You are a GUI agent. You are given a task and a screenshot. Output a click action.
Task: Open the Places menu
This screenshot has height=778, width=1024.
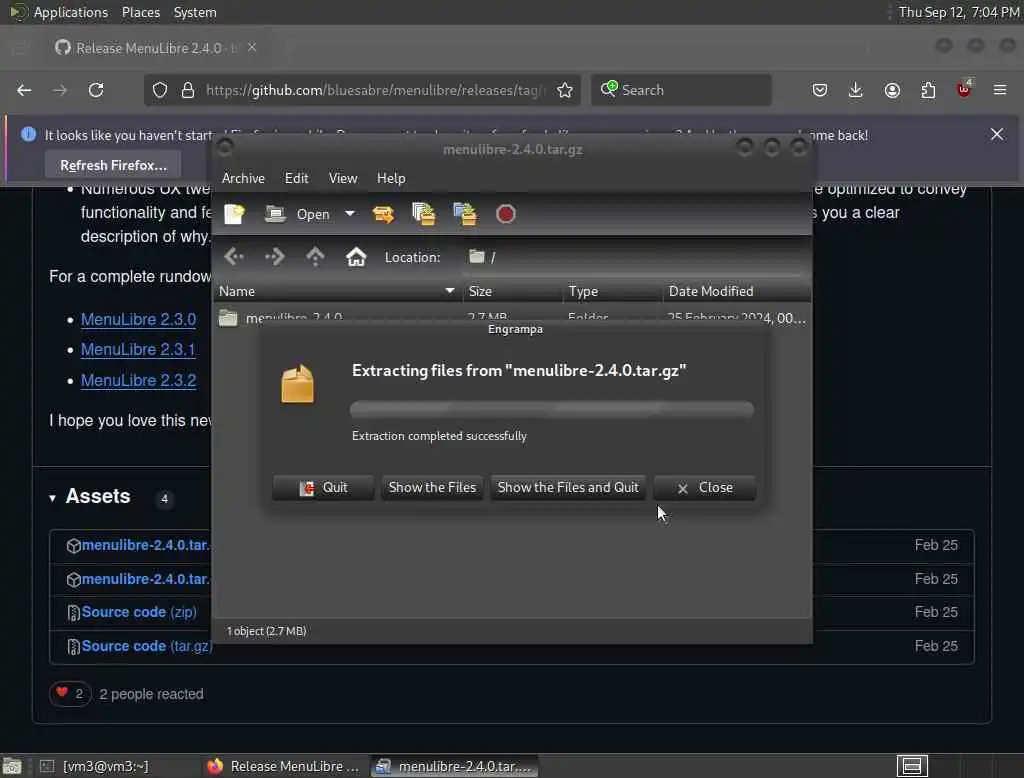[140, 12]
